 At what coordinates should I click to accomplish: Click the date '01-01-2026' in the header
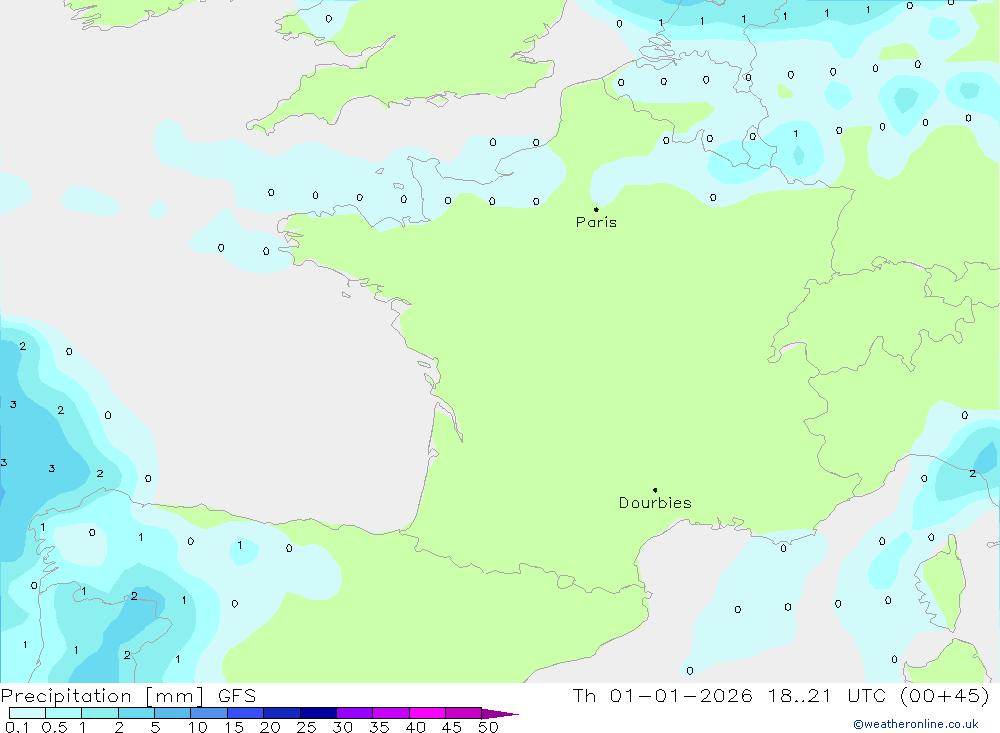click(x=680, y=695)
